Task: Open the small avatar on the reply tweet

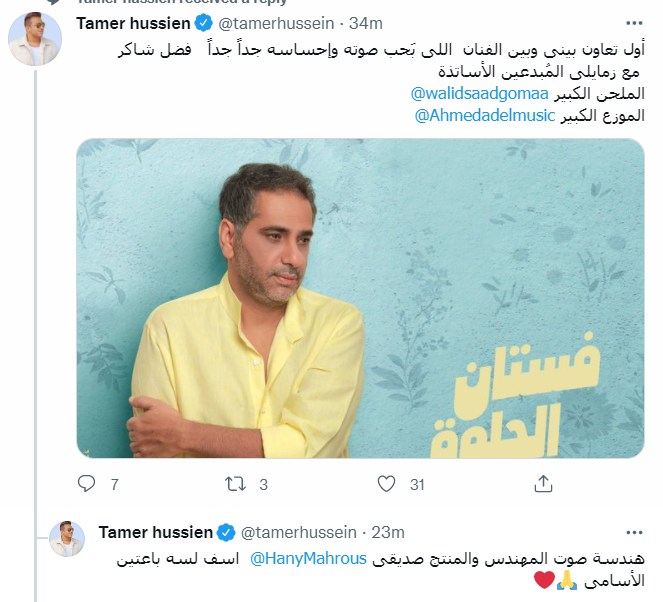Action: tap(67, 539)
